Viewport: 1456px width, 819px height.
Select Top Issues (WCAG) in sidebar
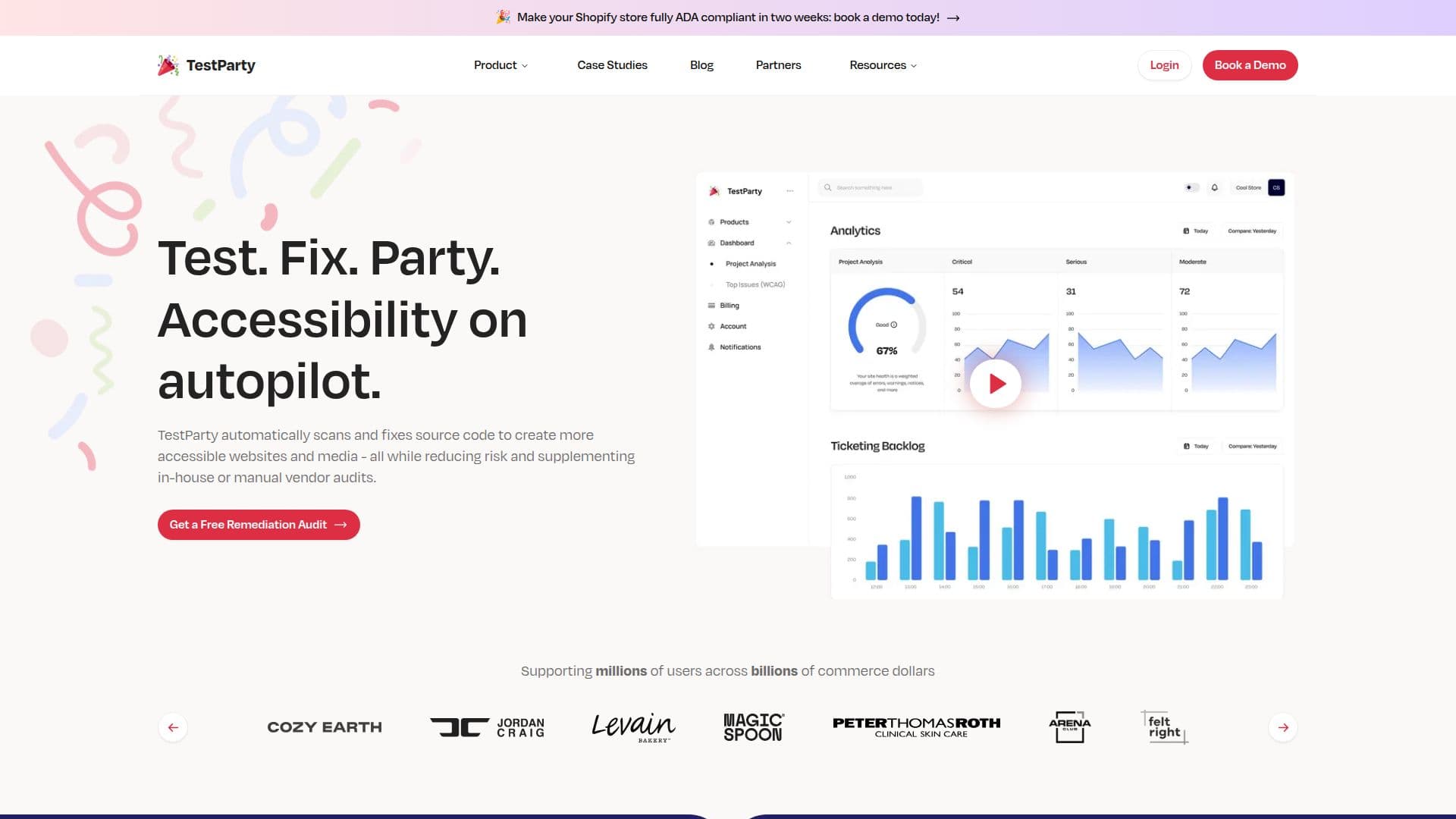755,285
